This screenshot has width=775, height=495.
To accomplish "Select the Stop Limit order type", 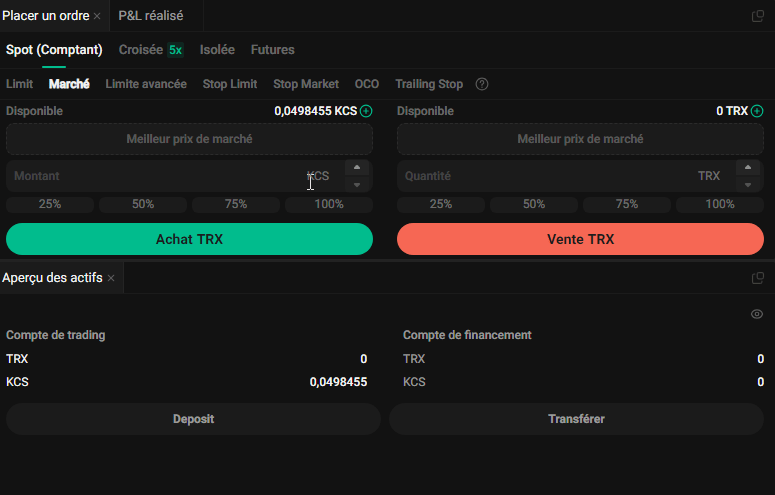I will tap(230, 84).
